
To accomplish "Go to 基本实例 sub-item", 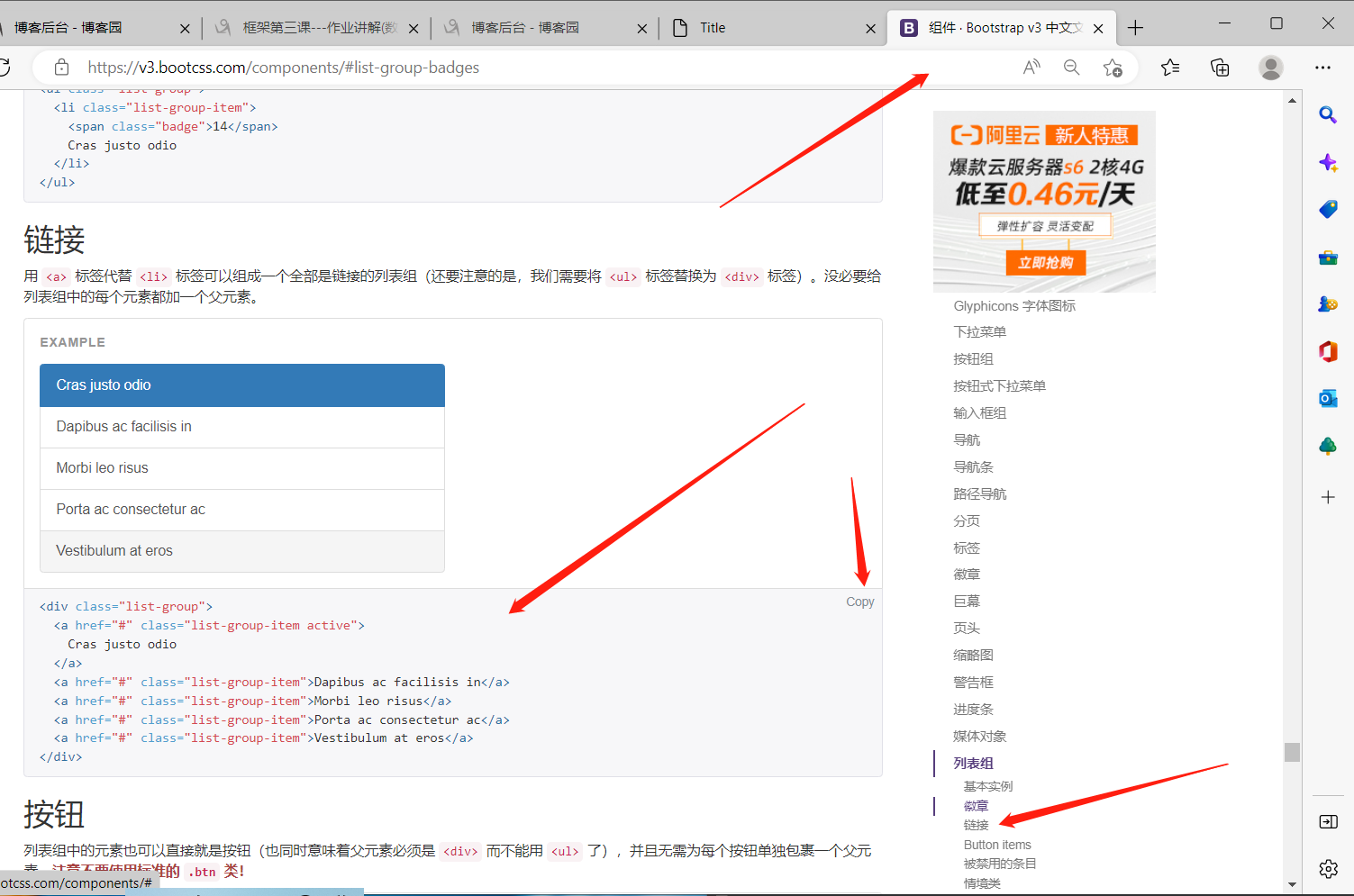I will (988, 786).
